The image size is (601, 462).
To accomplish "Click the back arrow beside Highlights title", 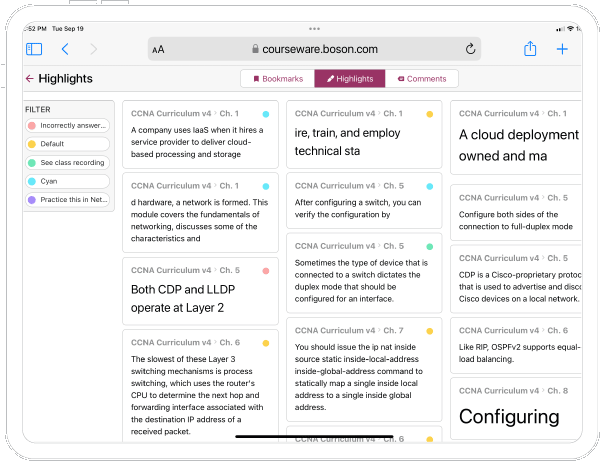I will click(29, 79).
